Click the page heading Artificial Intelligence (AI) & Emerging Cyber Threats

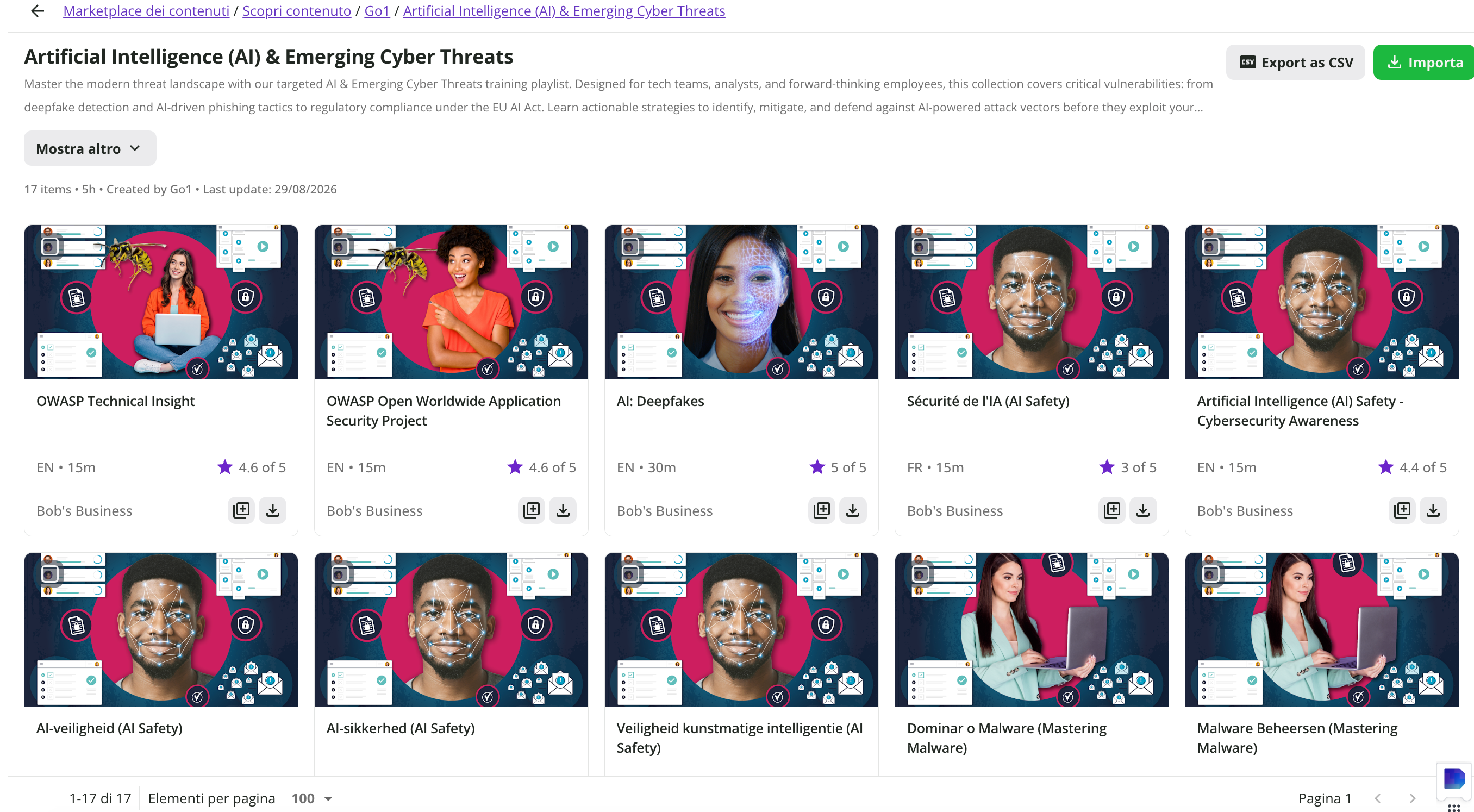pyautogui.click(x=268, y=57)
